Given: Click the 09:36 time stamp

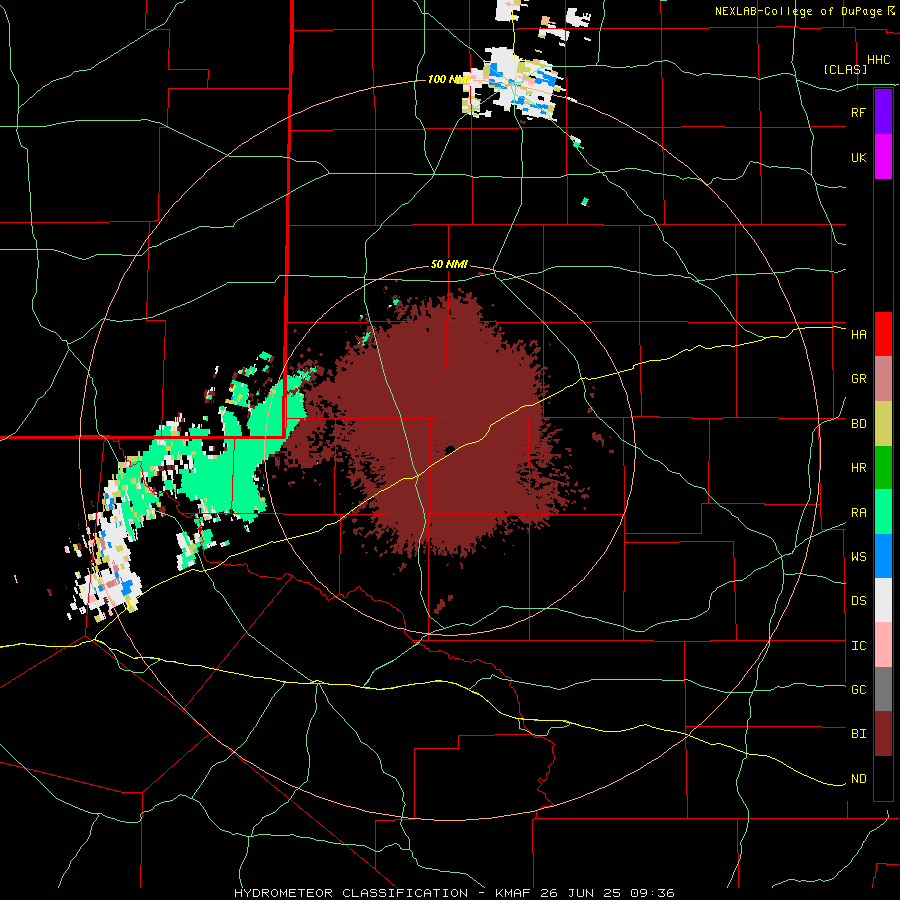Looking at the screenshot, I should [x=651, y=893].
